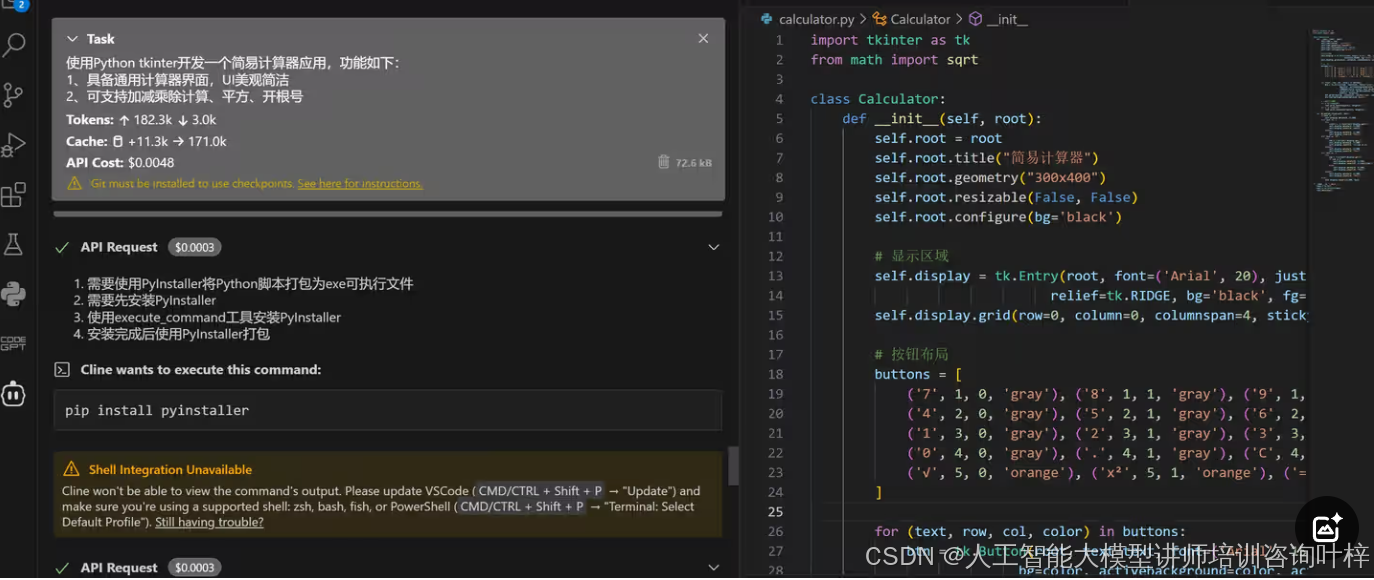Open the Still having trouble? link
Screen dimensions: 1374x580
209,522
